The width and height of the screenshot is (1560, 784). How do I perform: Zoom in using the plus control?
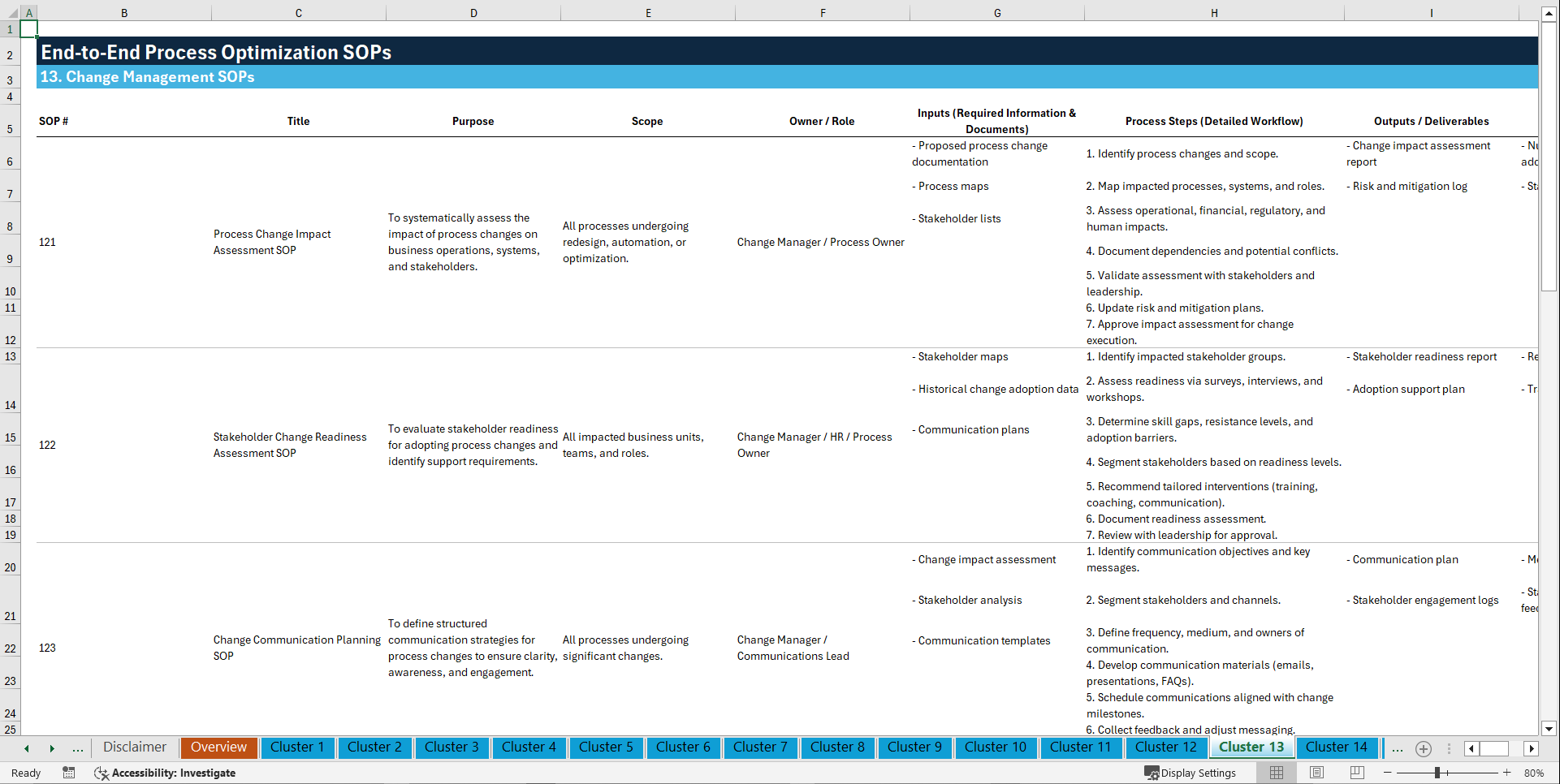1506,773
